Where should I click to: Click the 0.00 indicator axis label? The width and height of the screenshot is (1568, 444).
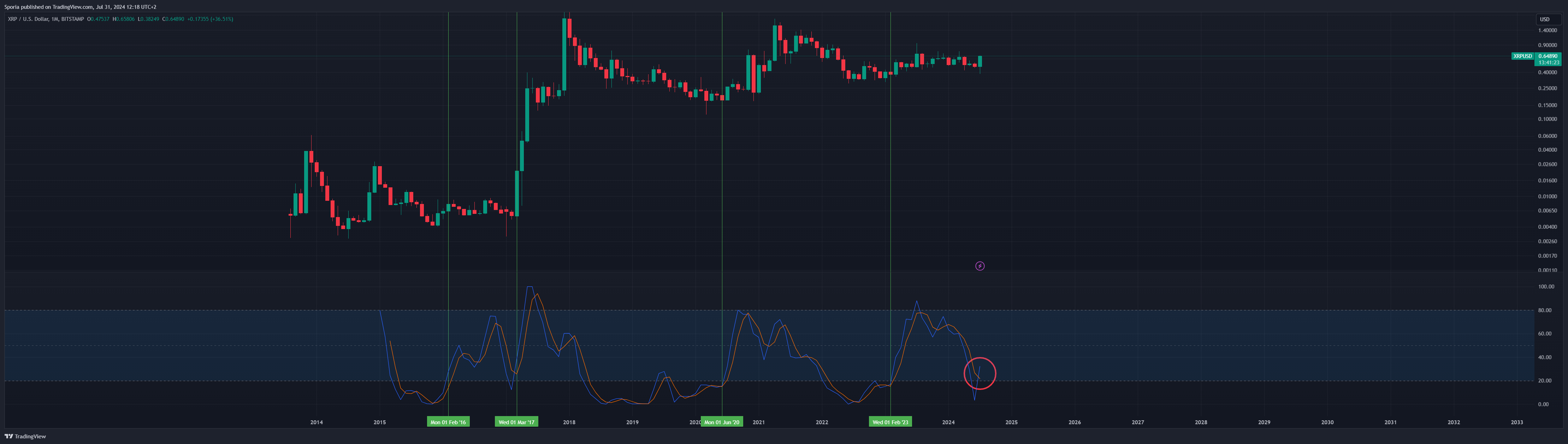coord(1543,404)
